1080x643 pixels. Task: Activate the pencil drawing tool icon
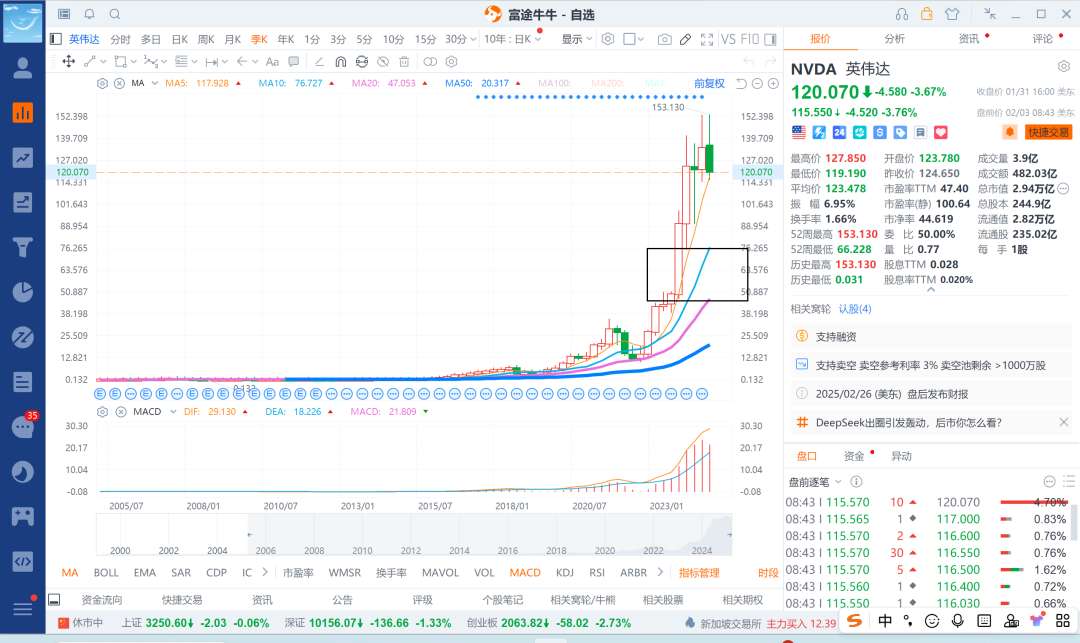pos(685,39)
